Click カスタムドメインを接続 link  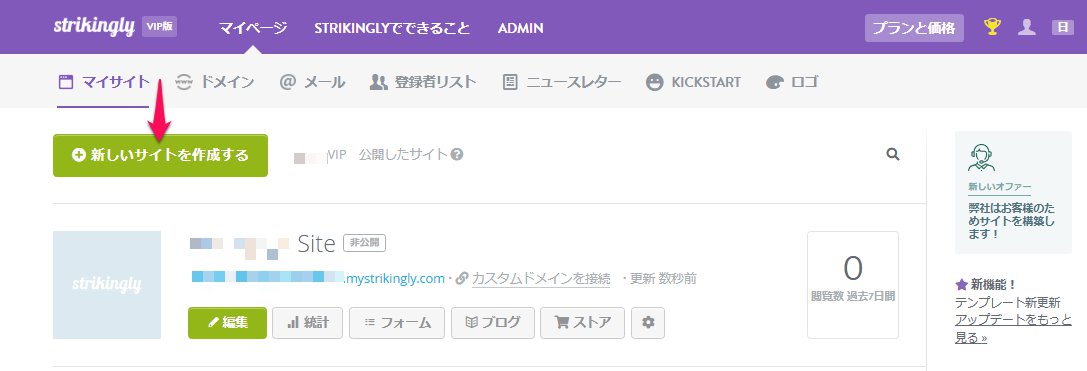(541, 279)
